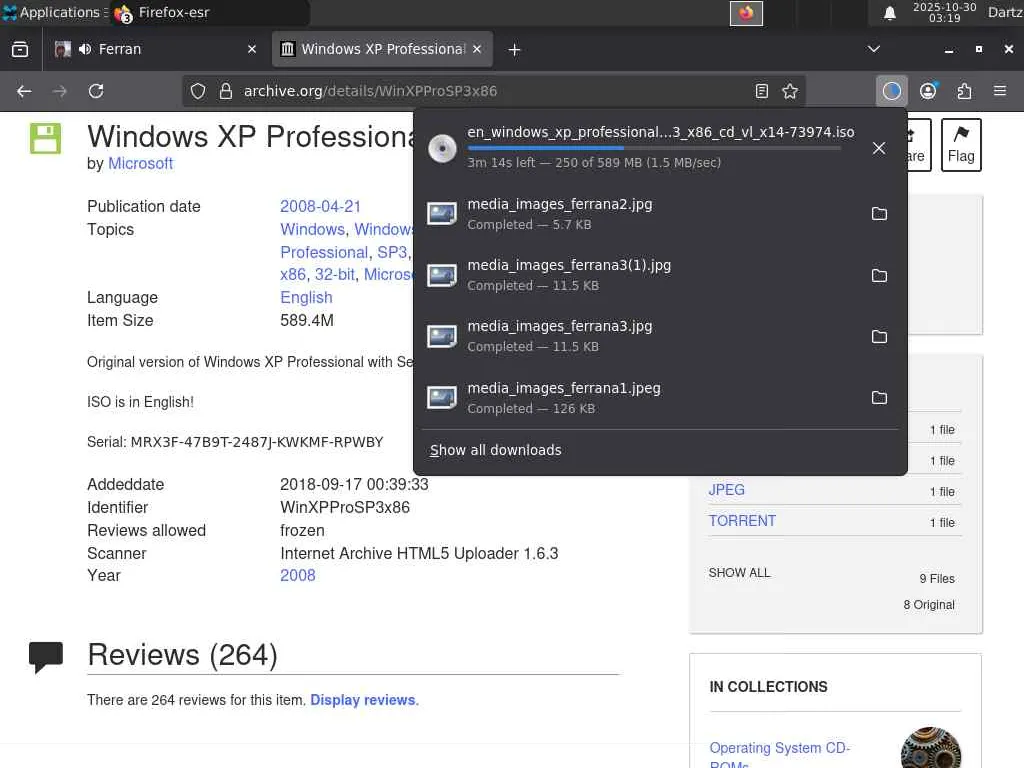
Task: Click the SP3 topic link
Action: pos(392,252)
